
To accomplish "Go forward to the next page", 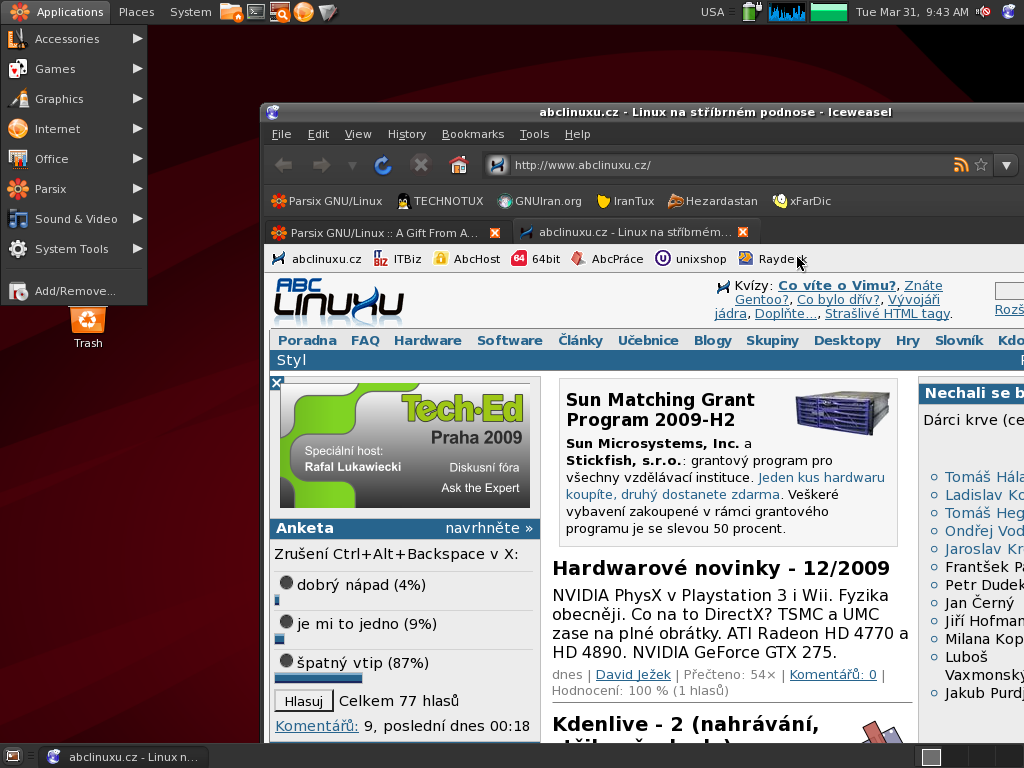I will pyautogui.click(x=321, y=165).
